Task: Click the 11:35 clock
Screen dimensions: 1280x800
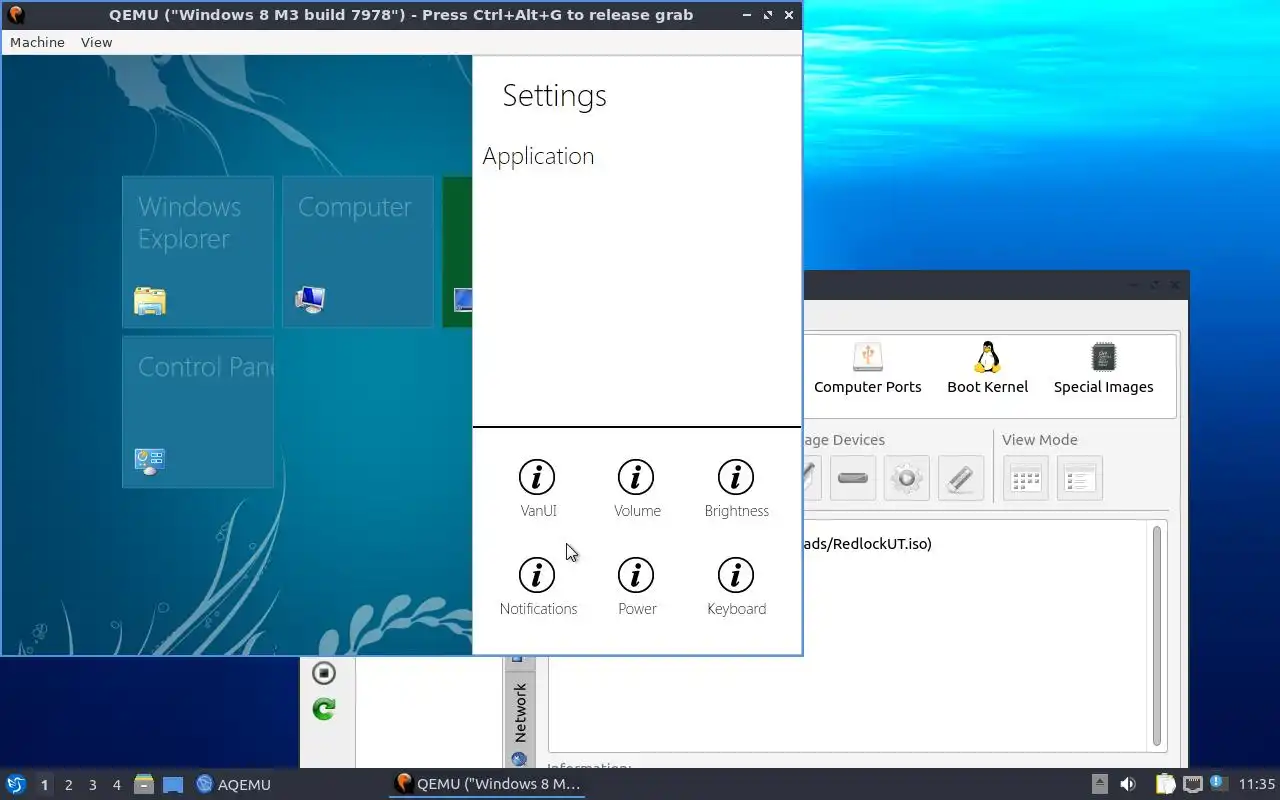Action: tap(1257, 784)
